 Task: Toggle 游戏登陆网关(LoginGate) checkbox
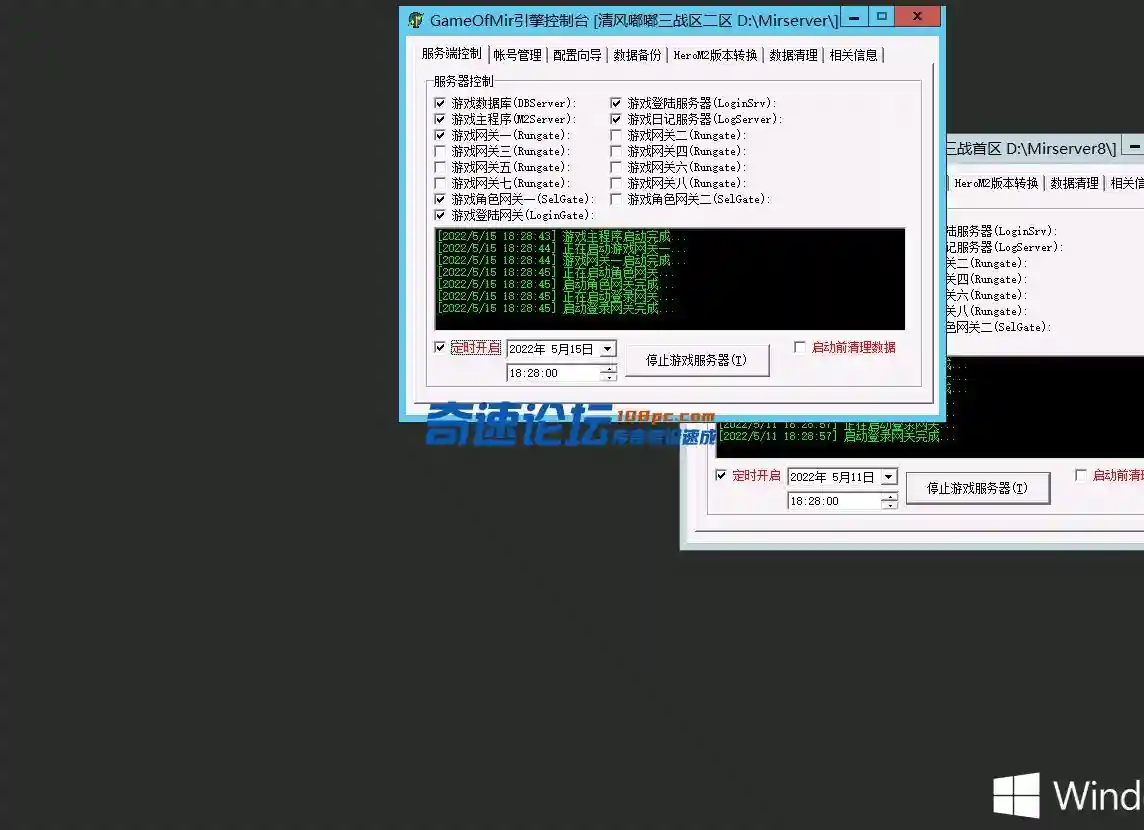tap(440, 215)
